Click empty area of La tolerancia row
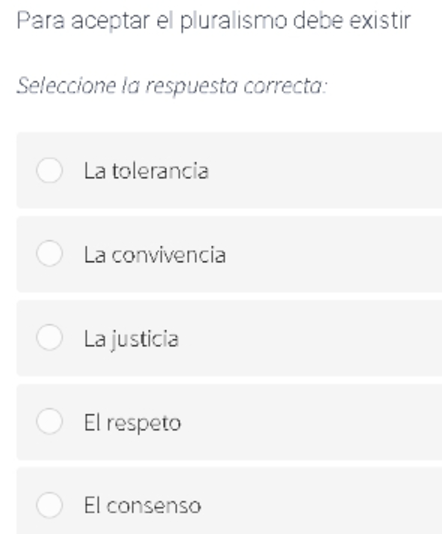Viewport: 442px width, 534px height. (323, 170)
